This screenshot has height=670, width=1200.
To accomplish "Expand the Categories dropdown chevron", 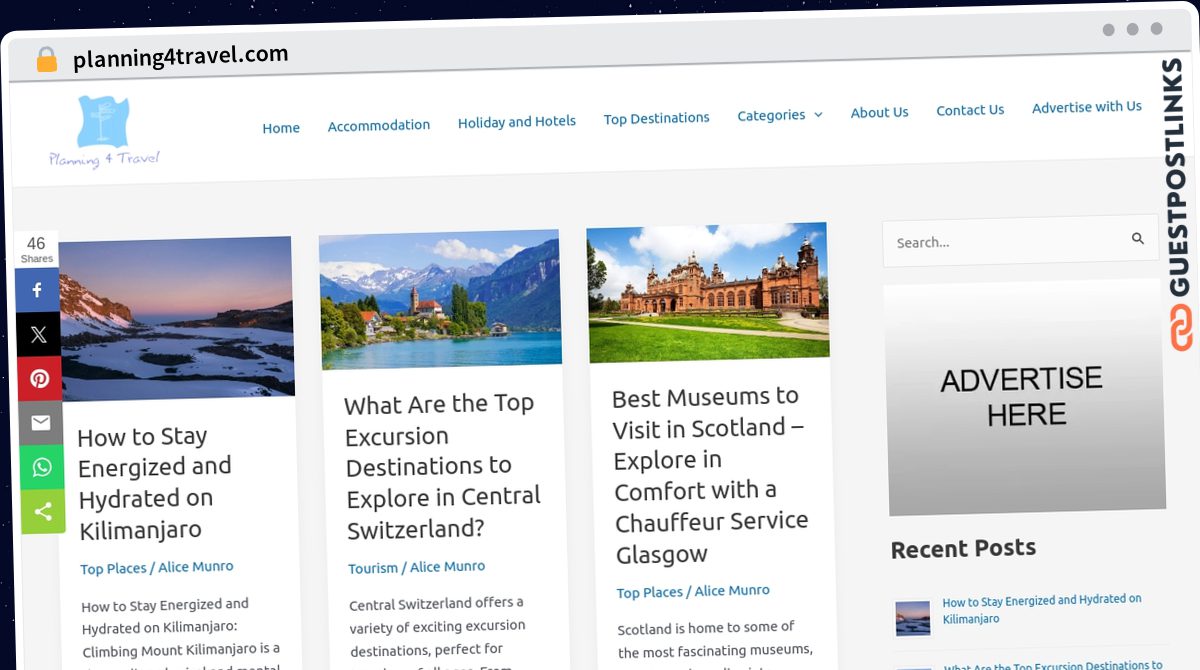I will tap(818, 115).
